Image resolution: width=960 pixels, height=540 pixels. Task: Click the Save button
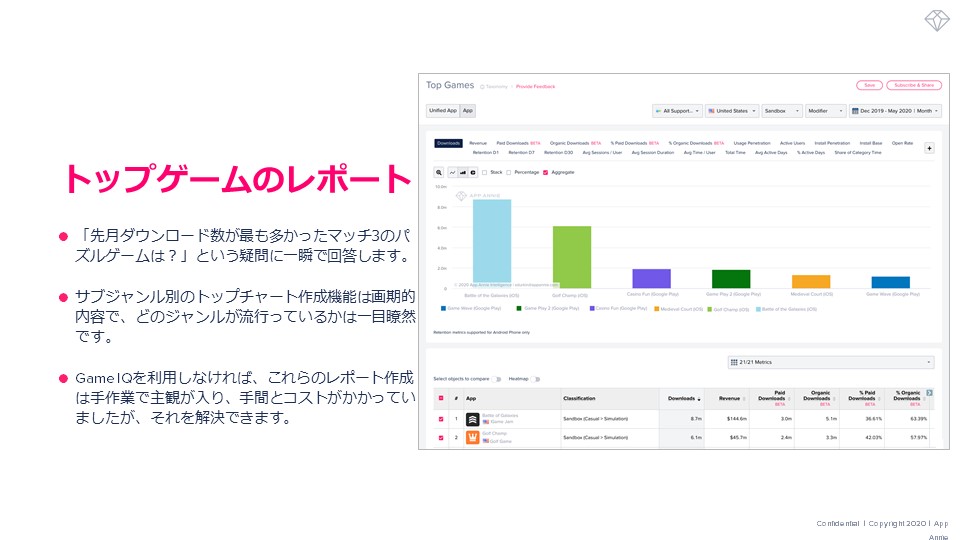(x=869, y=85)
